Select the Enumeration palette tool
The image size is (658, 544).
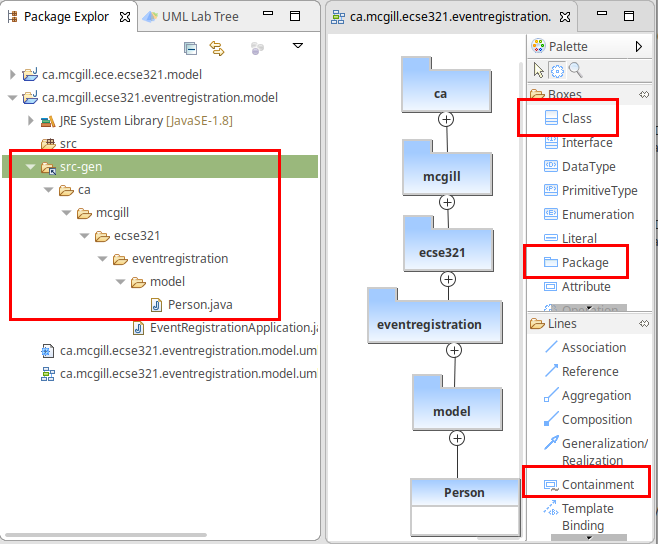tap(589, 214)
